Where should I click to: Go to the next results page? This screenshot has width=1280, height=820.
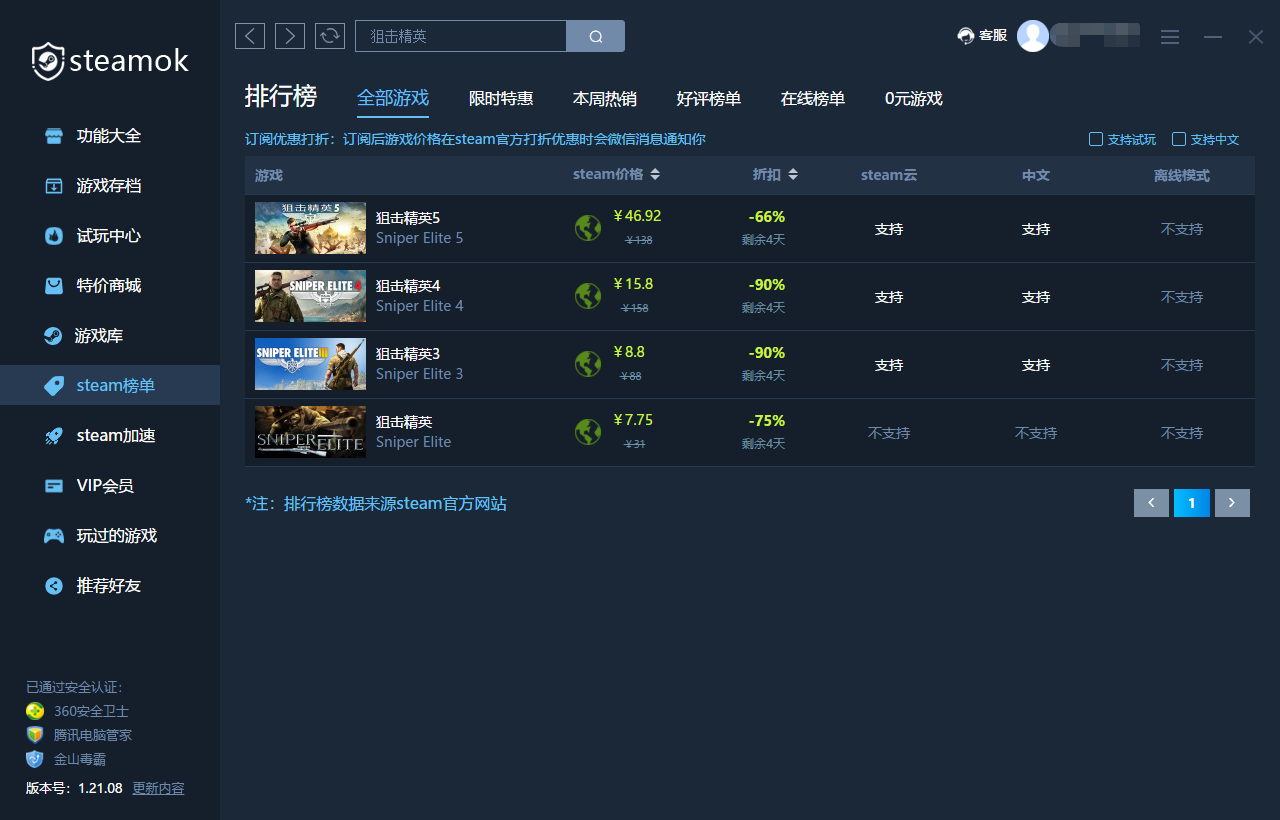(x=1232, y=503)
